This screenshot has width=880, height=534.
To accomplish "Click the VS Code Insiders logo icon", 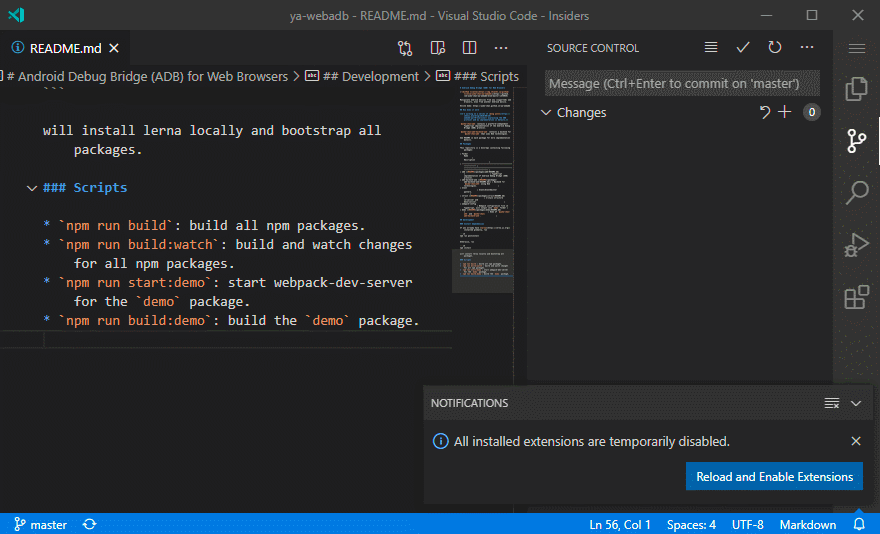I will 16,15.
